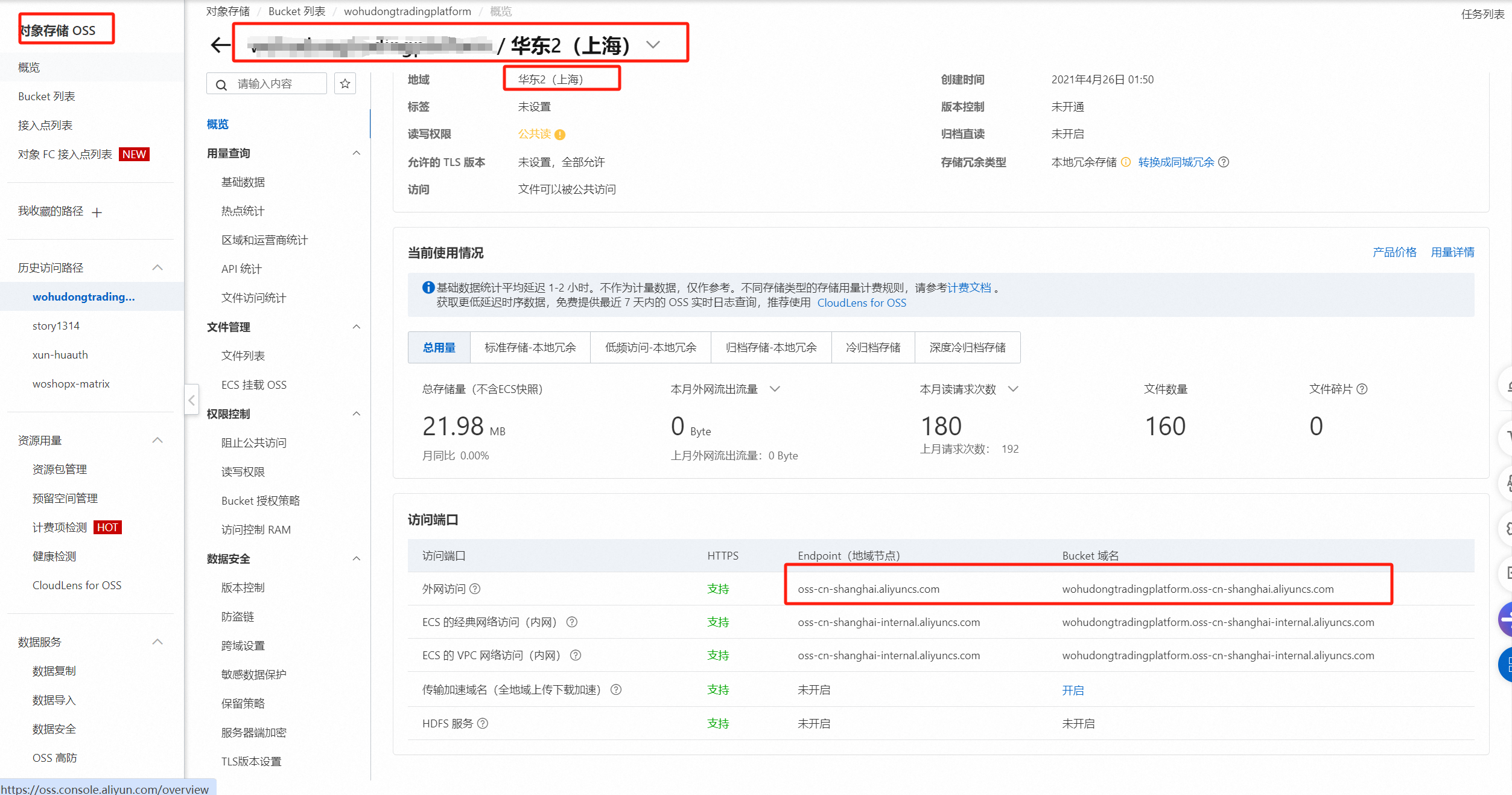Add a favorite path with plus icon

[x=97, y=212]
